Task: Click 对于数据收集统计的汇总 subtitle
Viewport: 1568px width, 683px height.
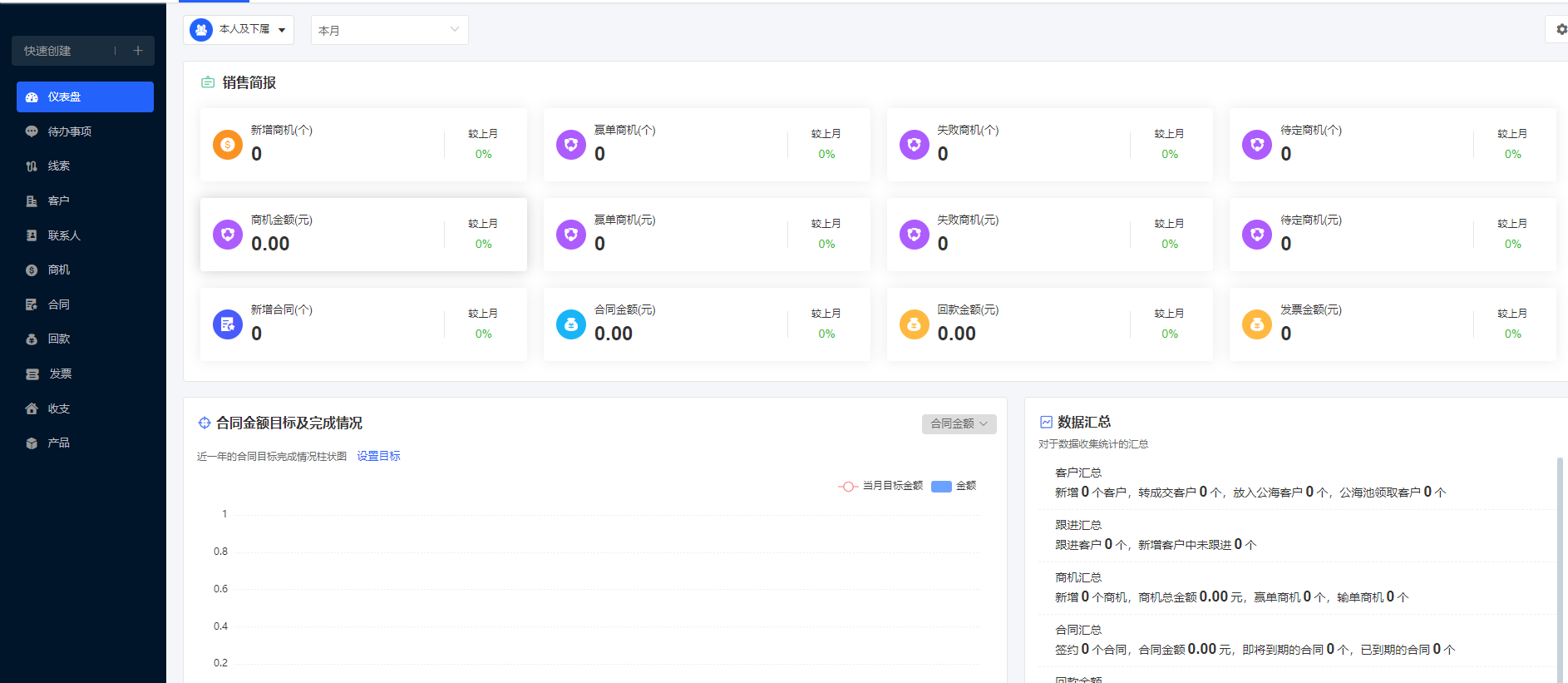Action: (x=1093, y=444)
